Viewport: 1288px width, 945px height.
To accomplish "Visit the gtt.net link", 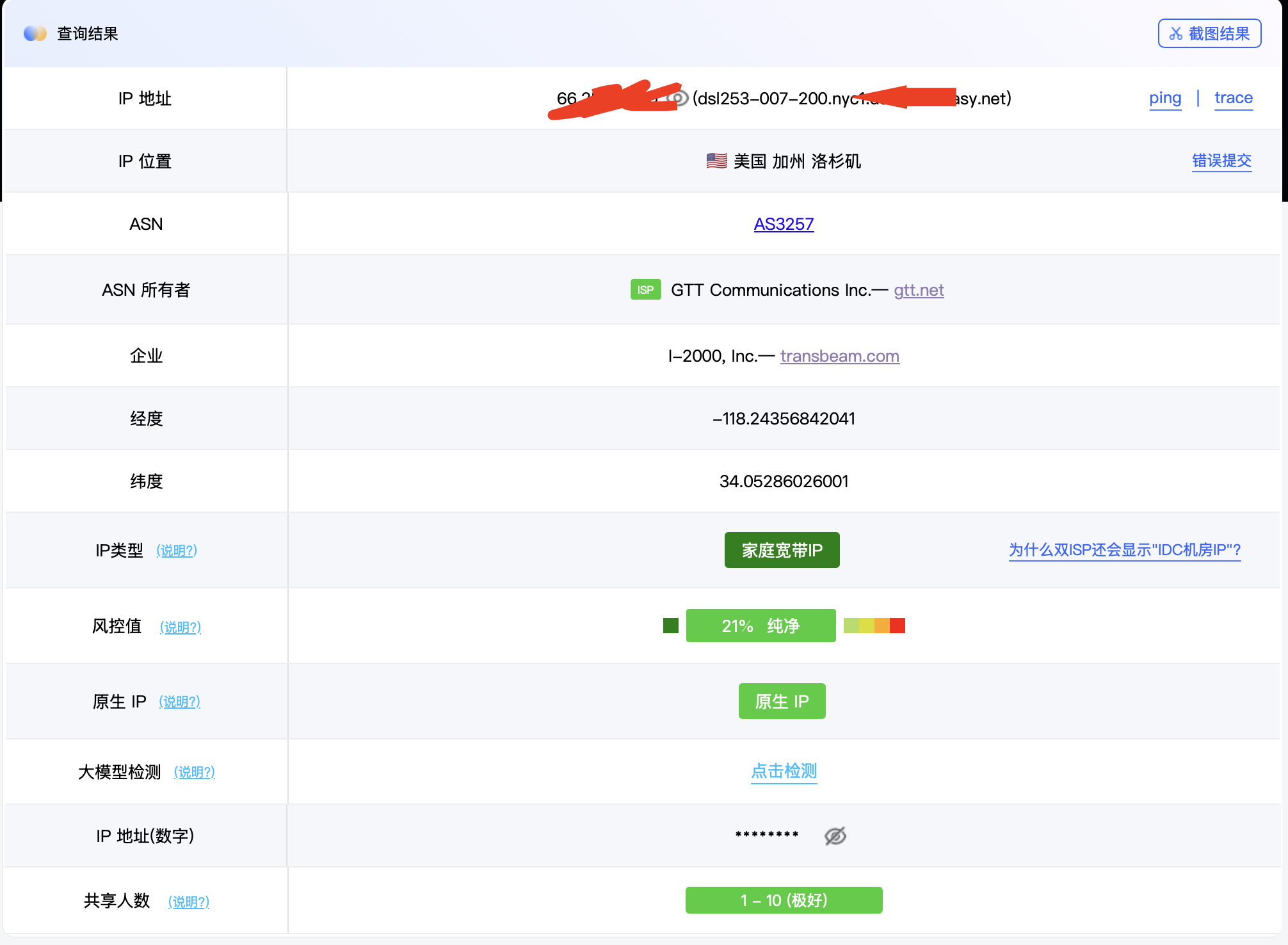I will 919,290.
